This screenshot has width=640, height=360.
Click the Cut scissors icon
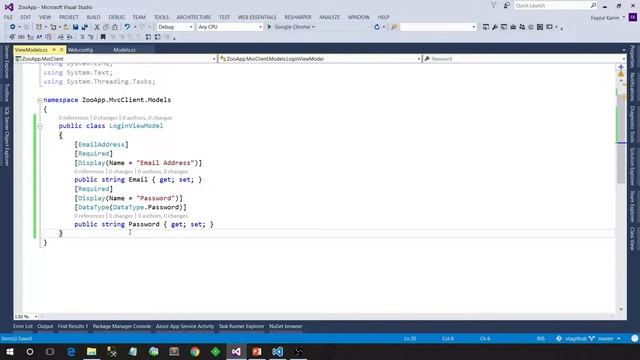coord(97,27)
